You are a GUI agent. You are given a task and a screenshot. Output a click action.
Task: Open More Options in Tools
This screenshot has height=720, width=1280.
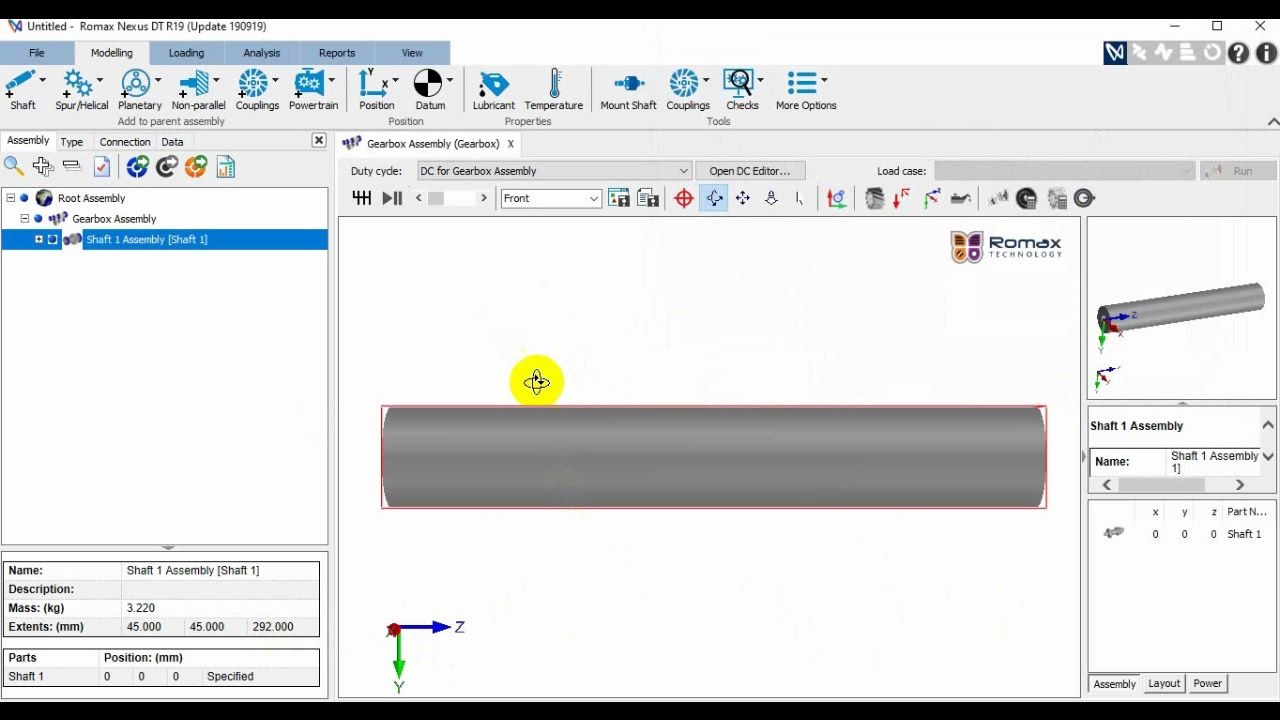click(805, 88)
